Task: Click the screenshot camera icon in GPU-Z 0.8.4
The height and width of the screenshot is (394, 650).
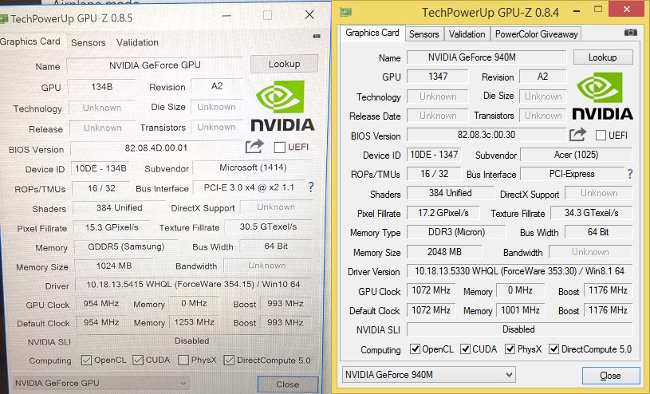Action: pyautogui.click(x=630, y=33)
